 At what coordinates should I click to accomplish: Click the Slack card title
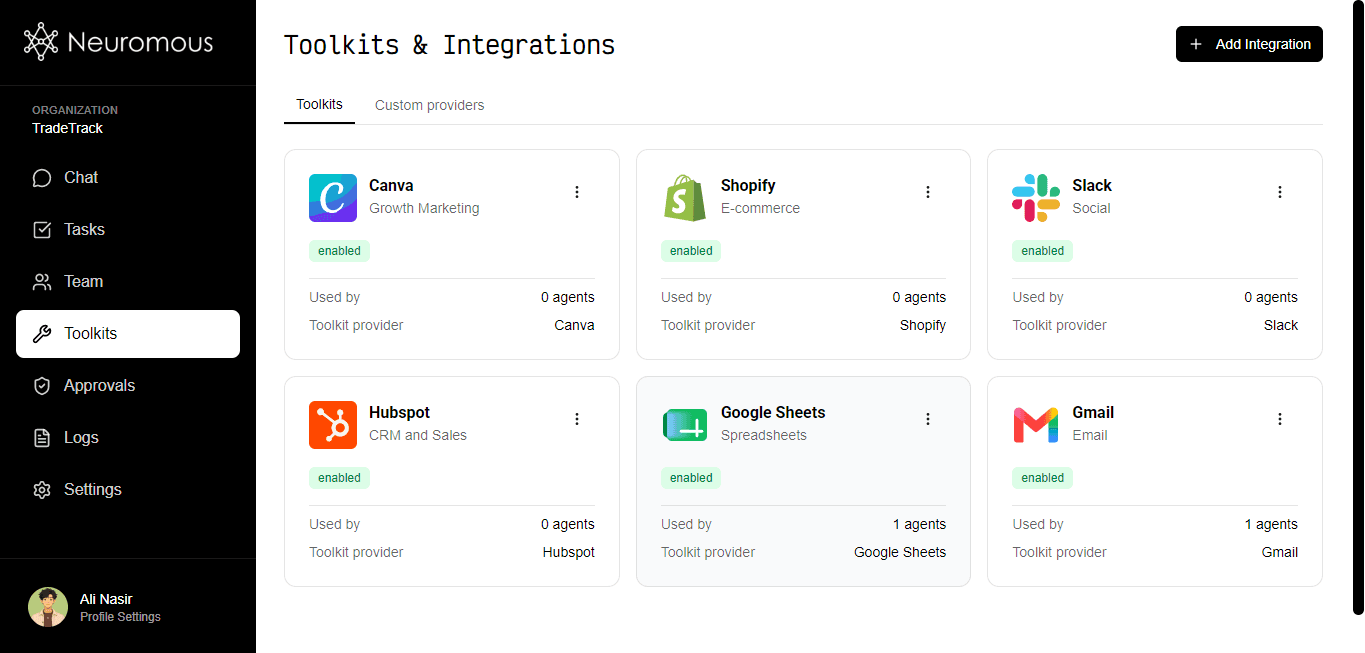pyautogui.click(x=1092, y=185)
